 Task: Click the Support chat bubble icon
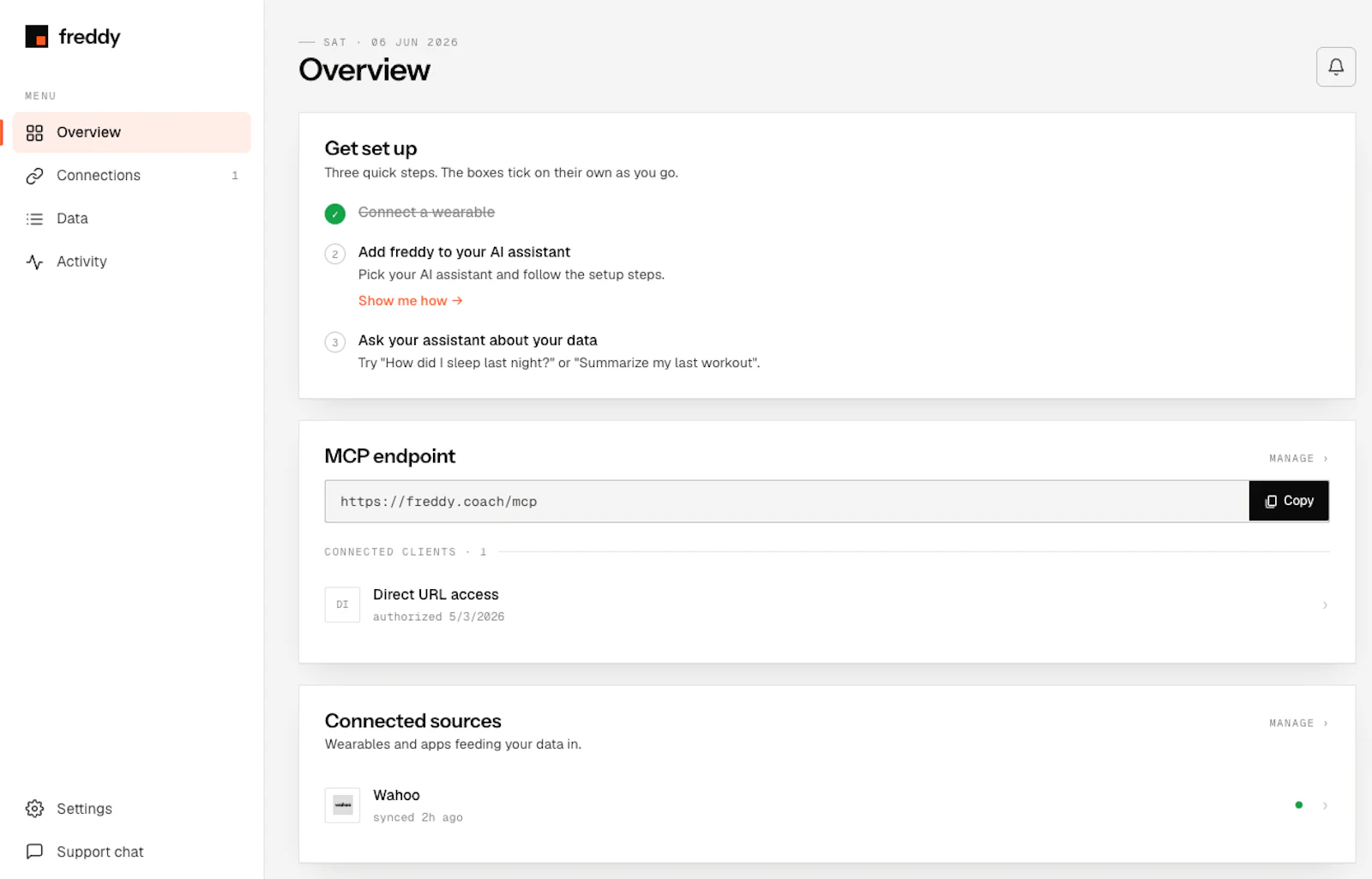pos(34,852)
